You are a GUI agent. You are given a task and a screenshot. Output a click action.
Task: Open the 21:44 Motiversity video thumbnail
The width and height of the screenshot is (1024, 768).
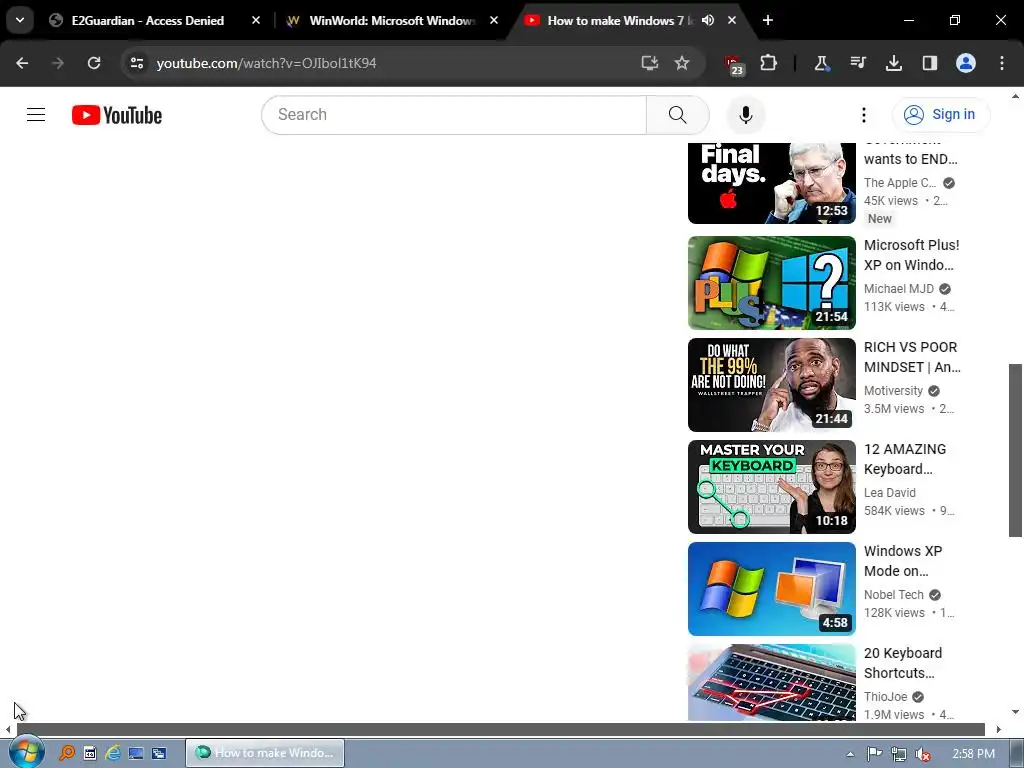pos(771,385)
